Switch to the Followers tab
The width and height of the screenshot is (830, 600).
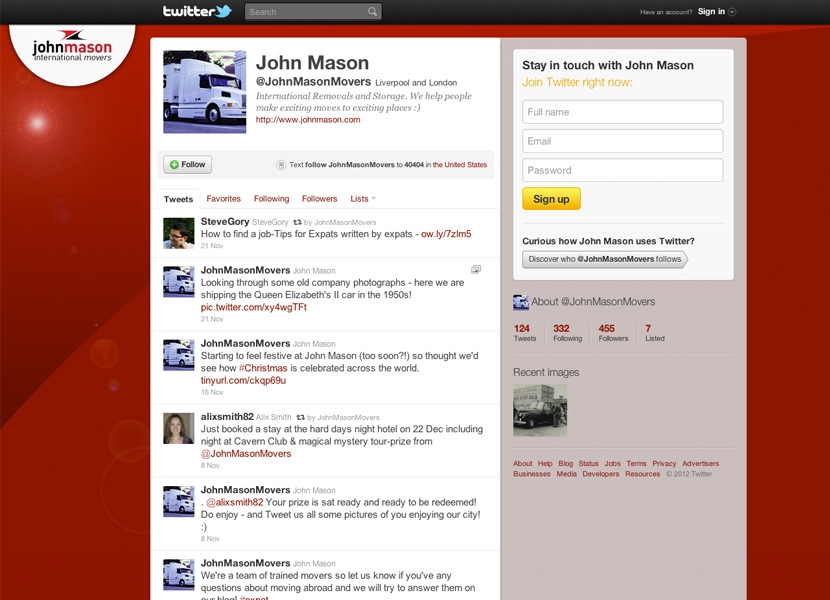(319, 199)
